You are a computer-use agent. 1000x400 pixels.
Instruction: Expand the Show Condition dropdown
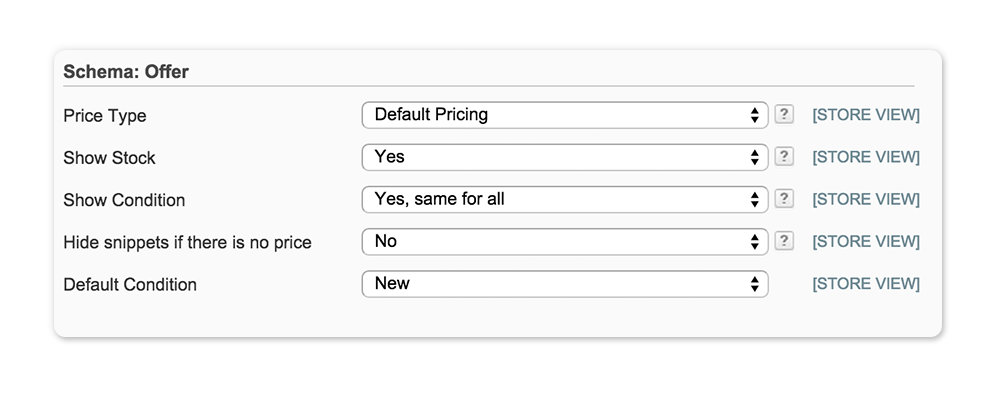[564, 199]
